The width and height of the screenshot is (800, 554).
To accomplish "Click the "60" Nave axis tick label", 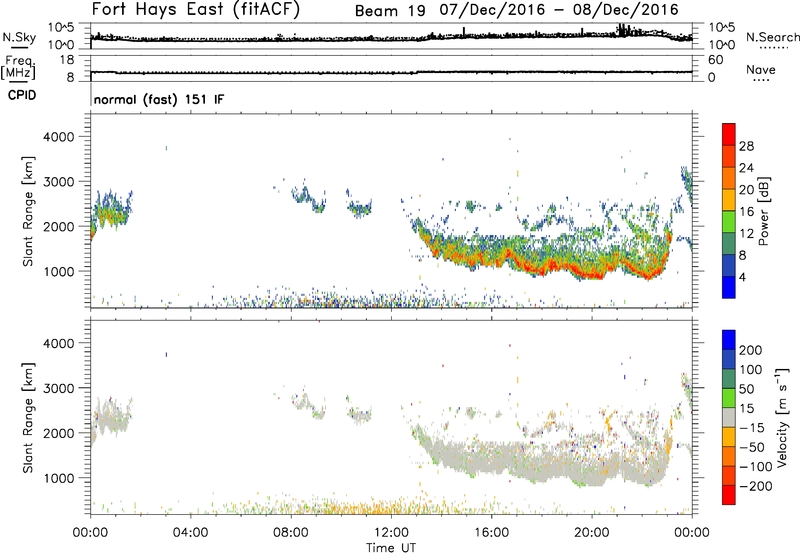I will coord(715,60).
